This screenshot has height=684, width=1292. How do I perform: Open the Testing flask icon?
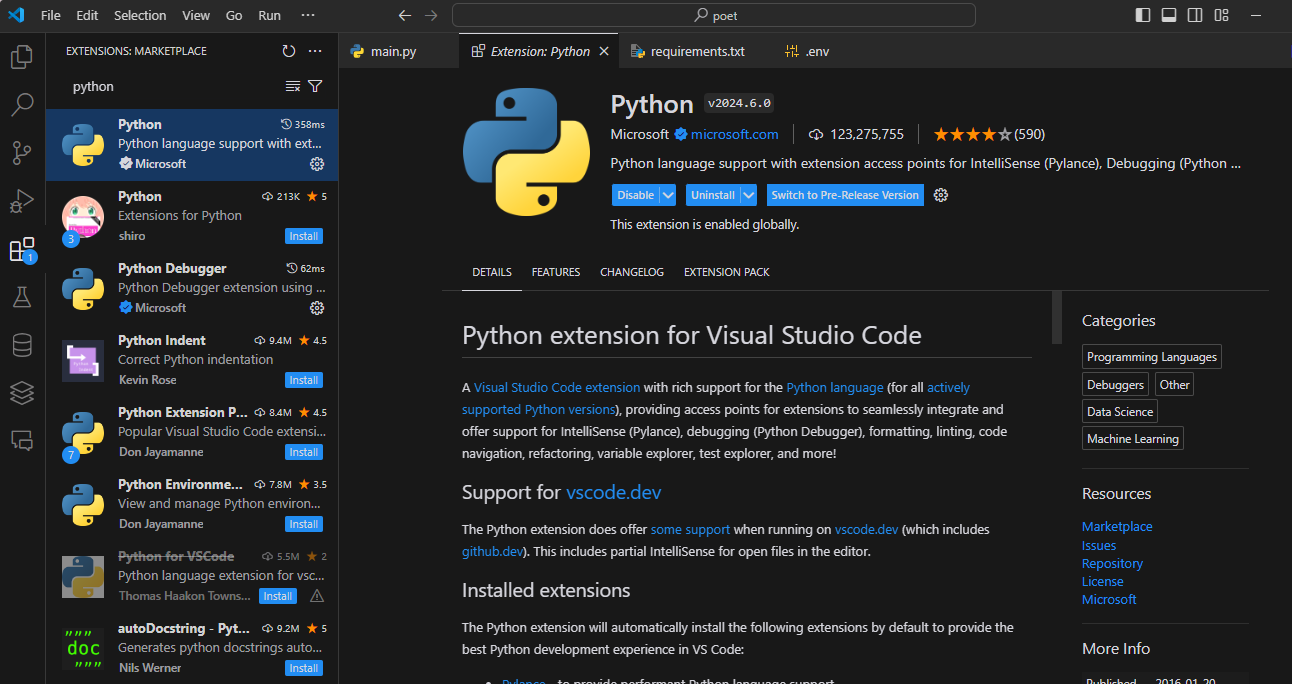(22, 297)
